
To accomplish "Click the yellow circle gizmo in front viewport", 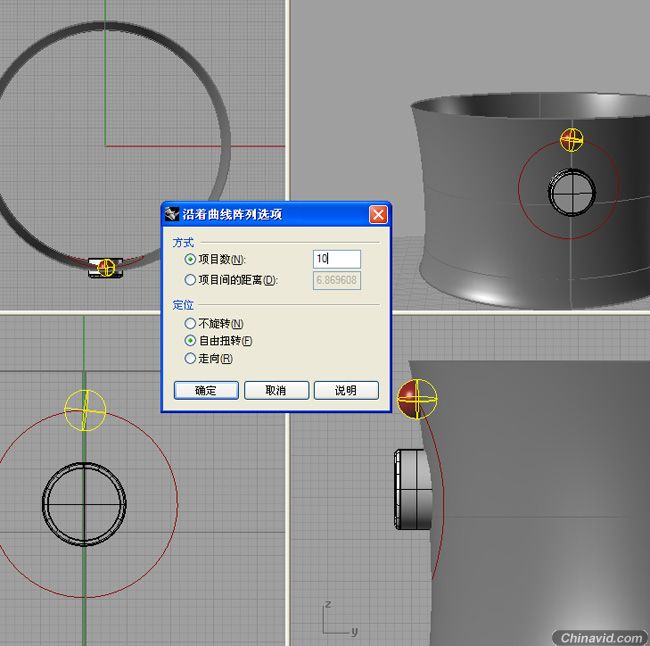I will point(85,410).
